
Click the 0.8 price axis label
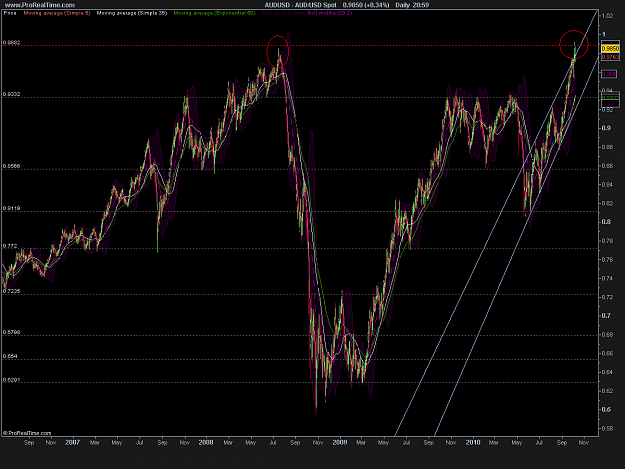606,222
